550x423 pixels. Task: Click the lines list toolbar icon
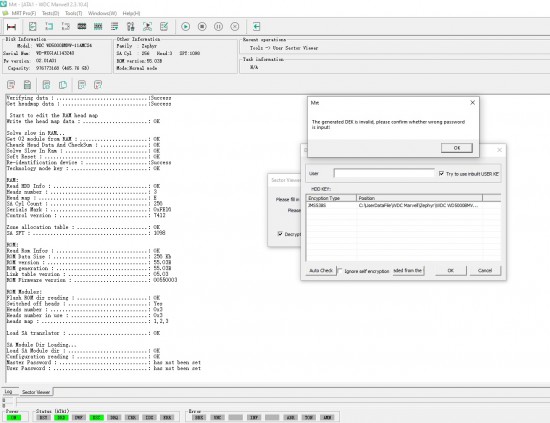pyautogui.click(x=114, y=27)
